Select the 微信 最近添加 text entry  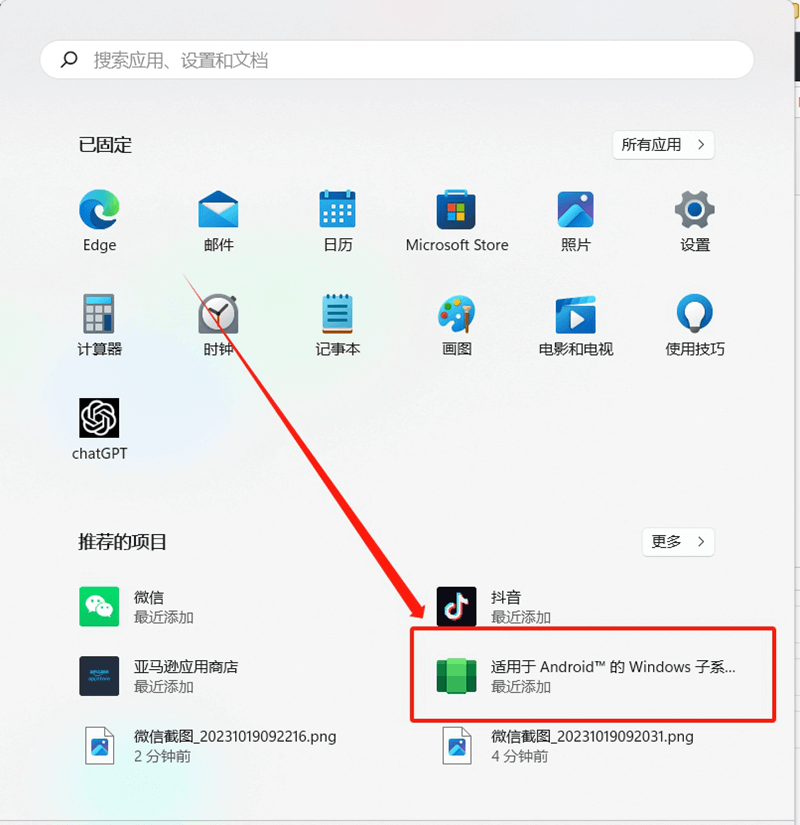(164, 607)
